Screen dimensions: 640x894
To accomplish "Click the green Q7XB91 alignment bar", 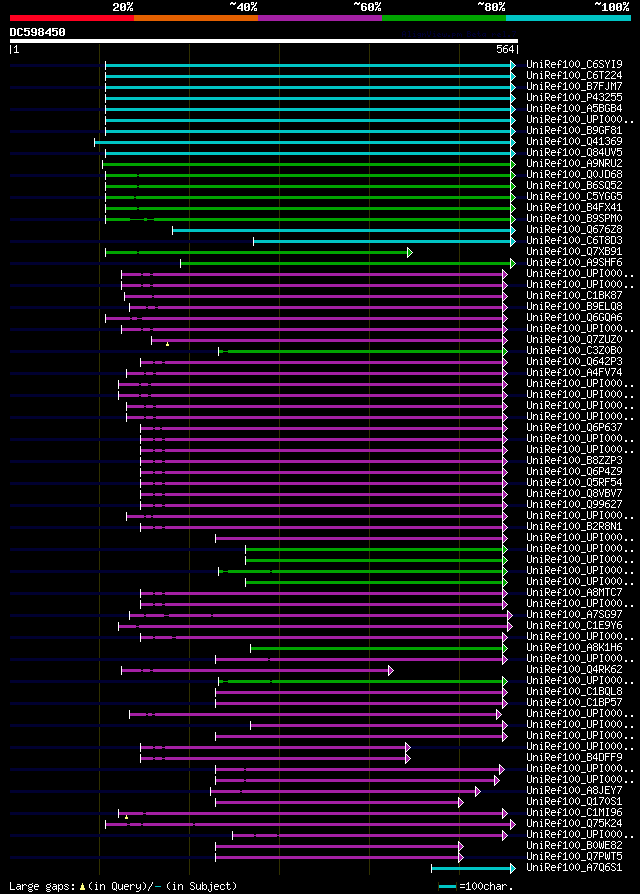I will coord(259,253).
